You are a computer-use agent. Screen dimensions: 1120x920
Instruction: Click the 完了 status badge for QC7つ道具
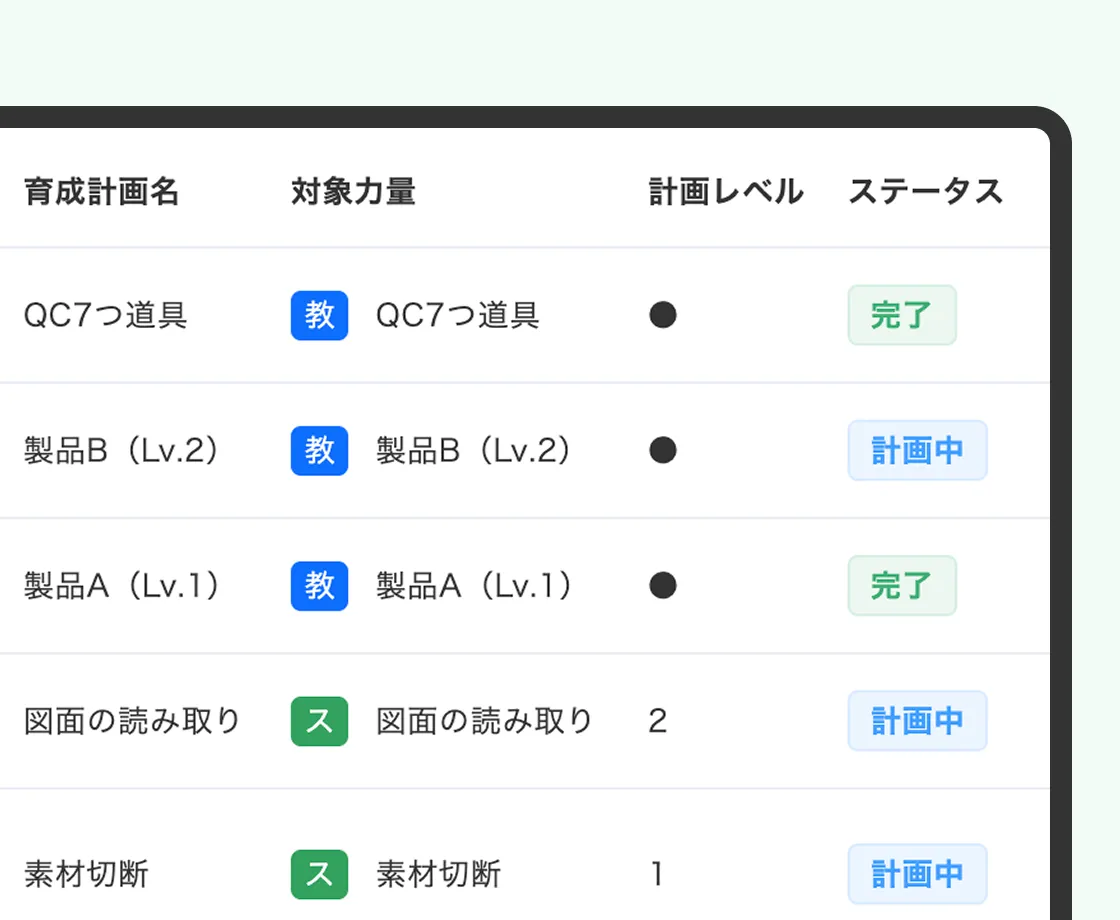click(901, 315)
